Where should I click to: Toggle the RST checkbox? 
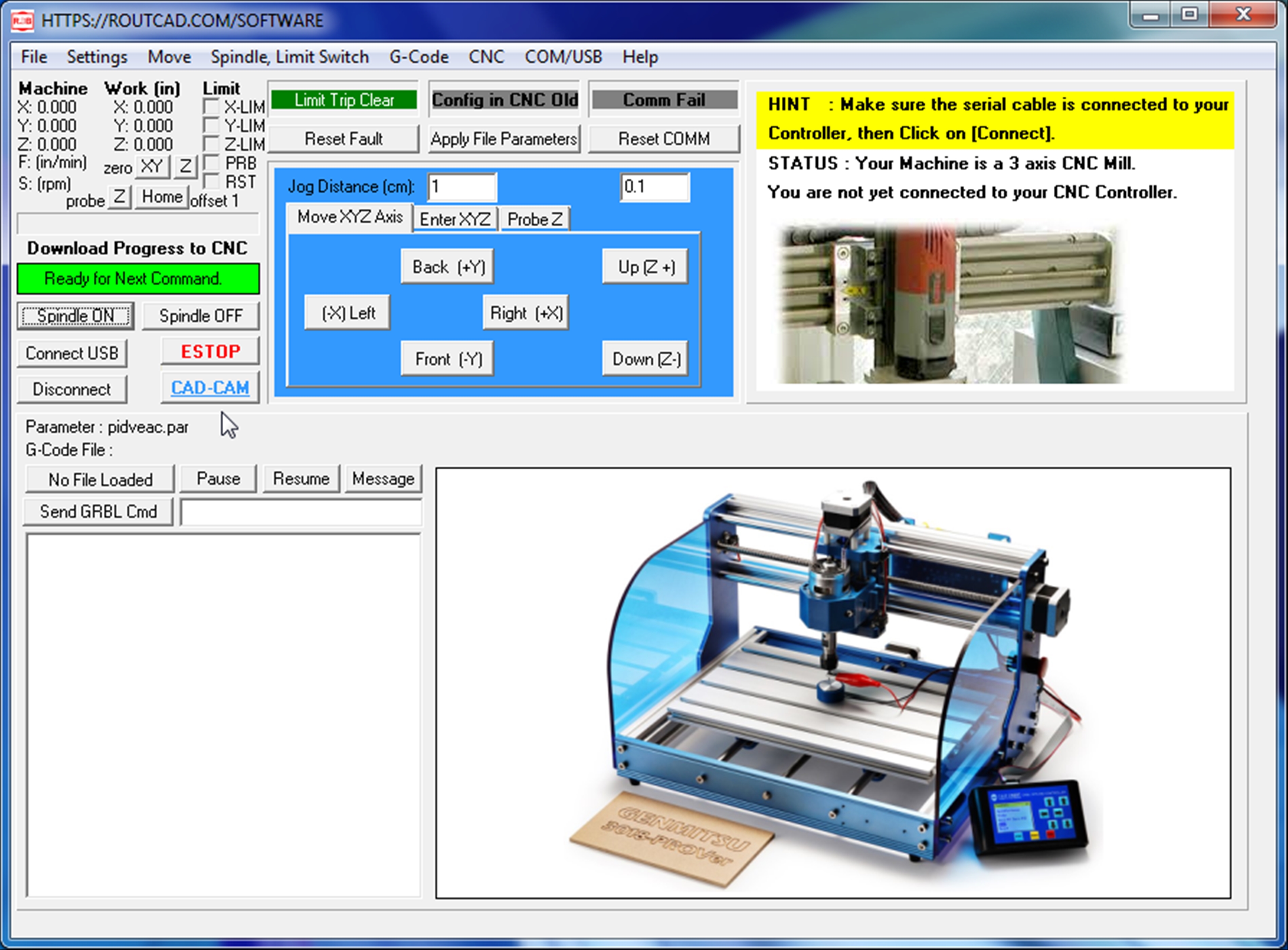coord(211,182)
